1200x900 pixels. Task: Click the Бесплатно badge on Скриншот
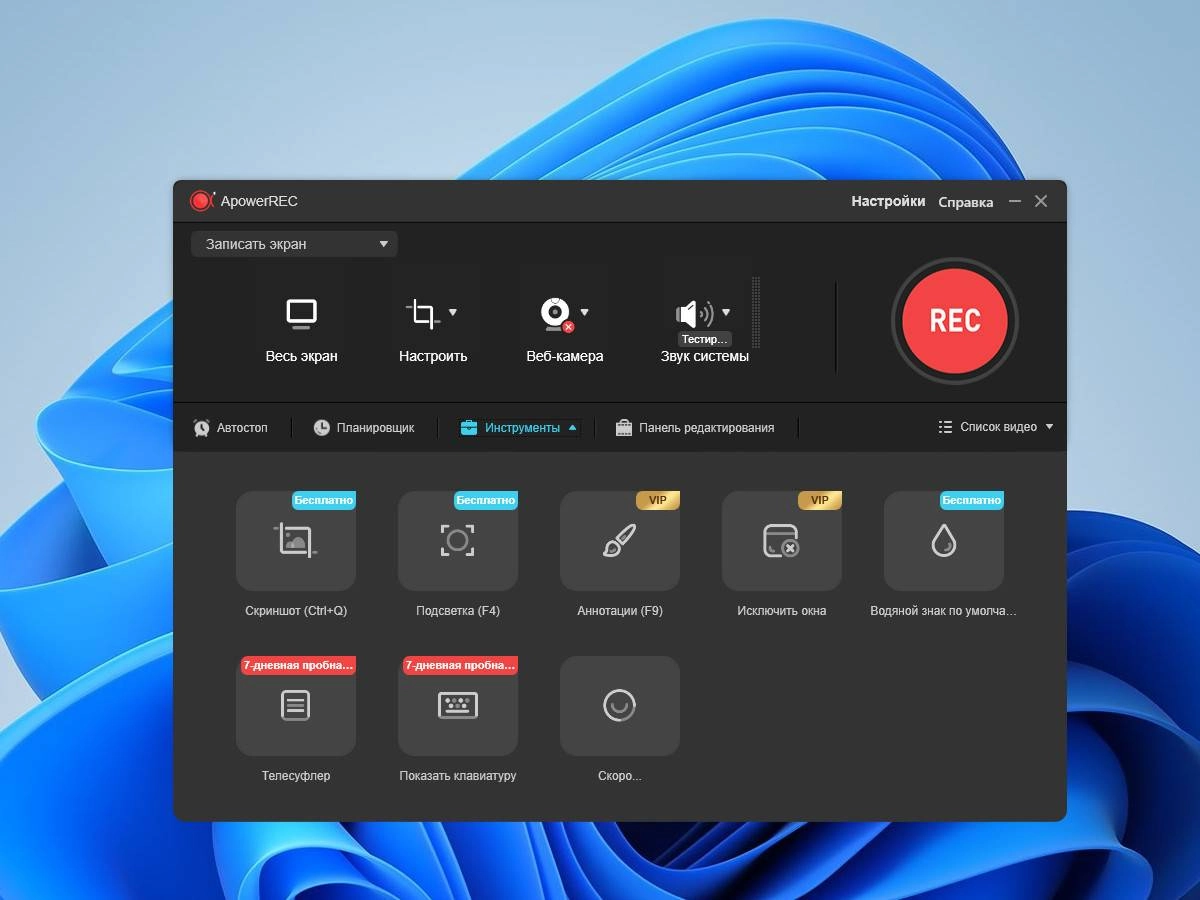pyautogui.click(x=324, y=500)
